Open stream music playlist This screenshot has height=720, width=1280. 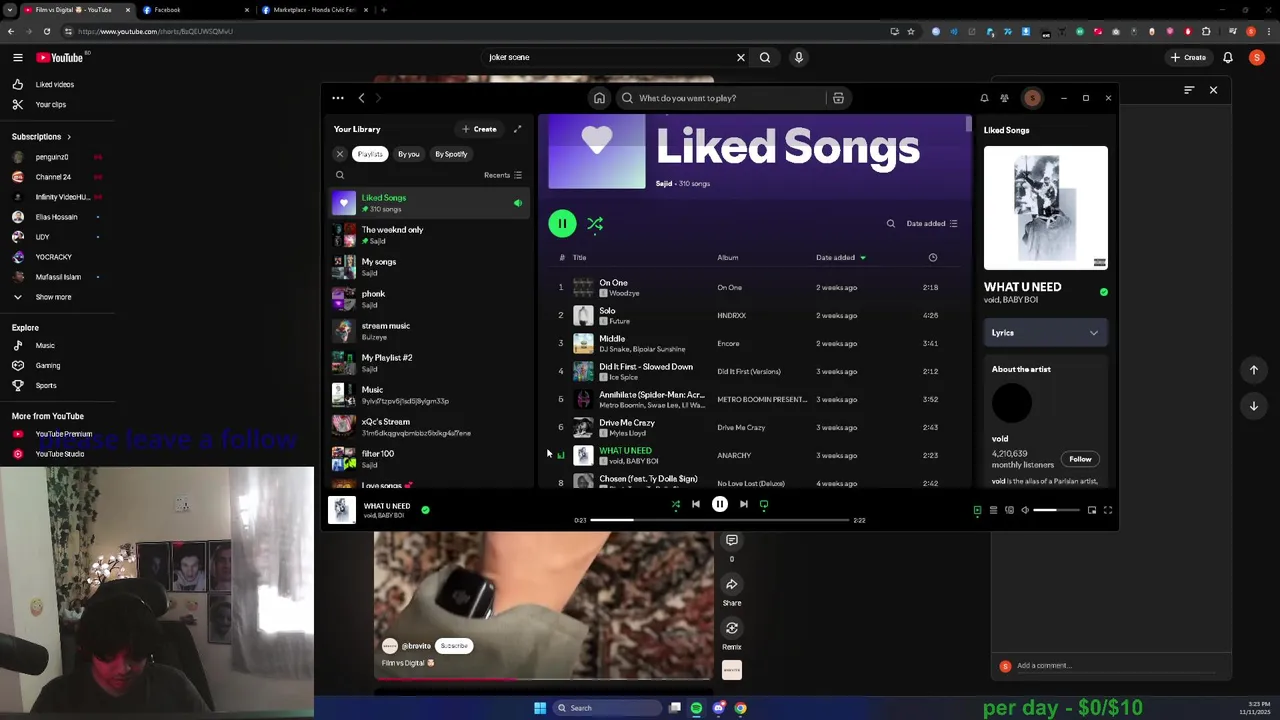click(x=430, y=331)
